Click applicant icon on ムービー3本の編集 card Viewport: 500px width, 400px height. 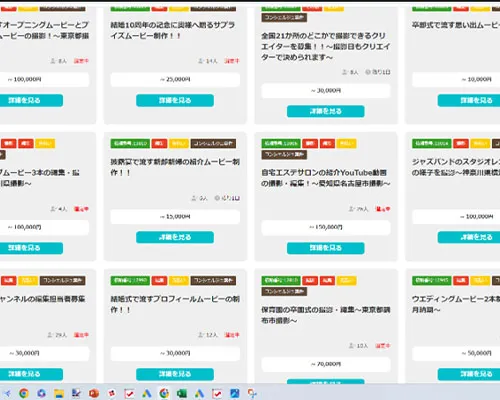pos(53,209)
